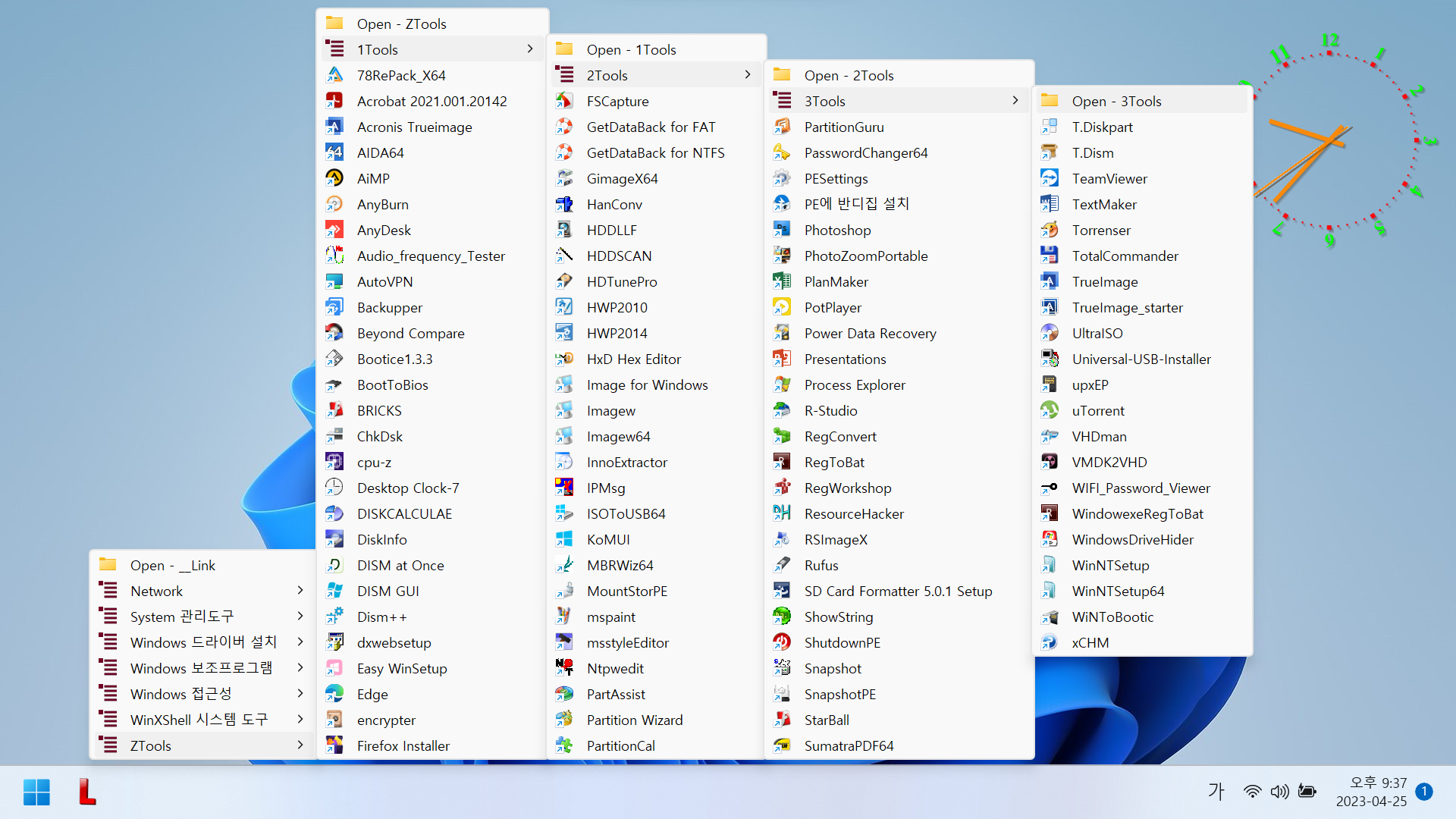Select the Open - __Link entry
Screen dimensions: 1456x819
(x=202, y=565)
